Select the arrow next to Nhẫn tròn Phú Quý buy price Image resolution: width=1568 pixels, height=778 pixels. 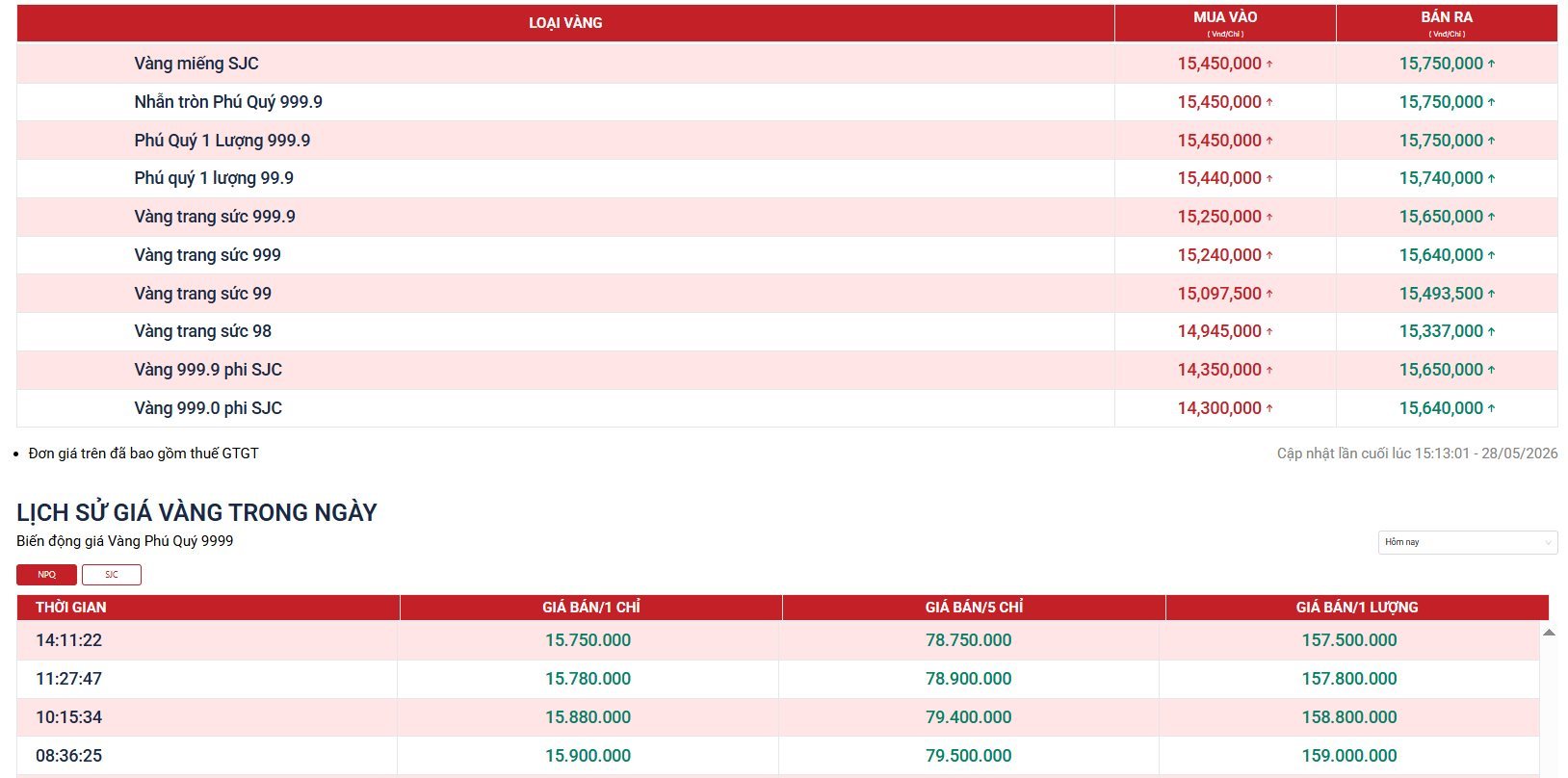(x=1269, y=102)
